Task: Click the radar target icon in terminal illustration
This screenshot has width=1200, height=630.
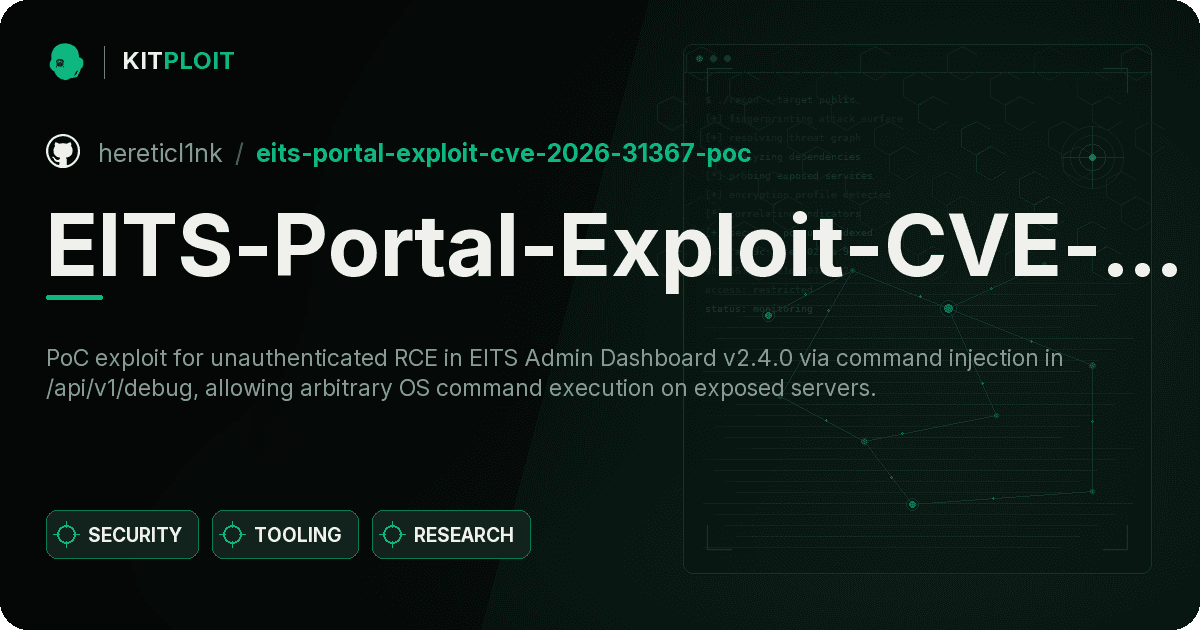Action: [1092, 157]
